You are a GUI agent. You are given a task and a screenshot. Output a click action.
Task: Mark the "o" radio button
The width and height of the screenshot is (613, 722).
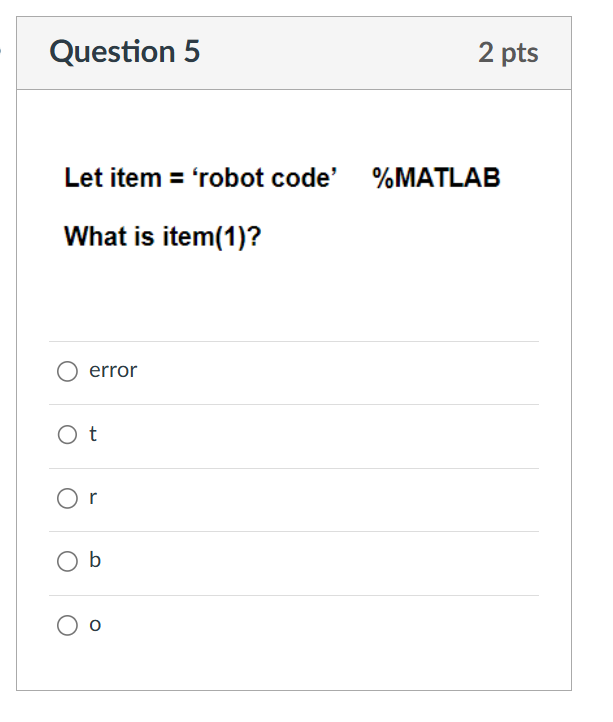coord(67,625)
